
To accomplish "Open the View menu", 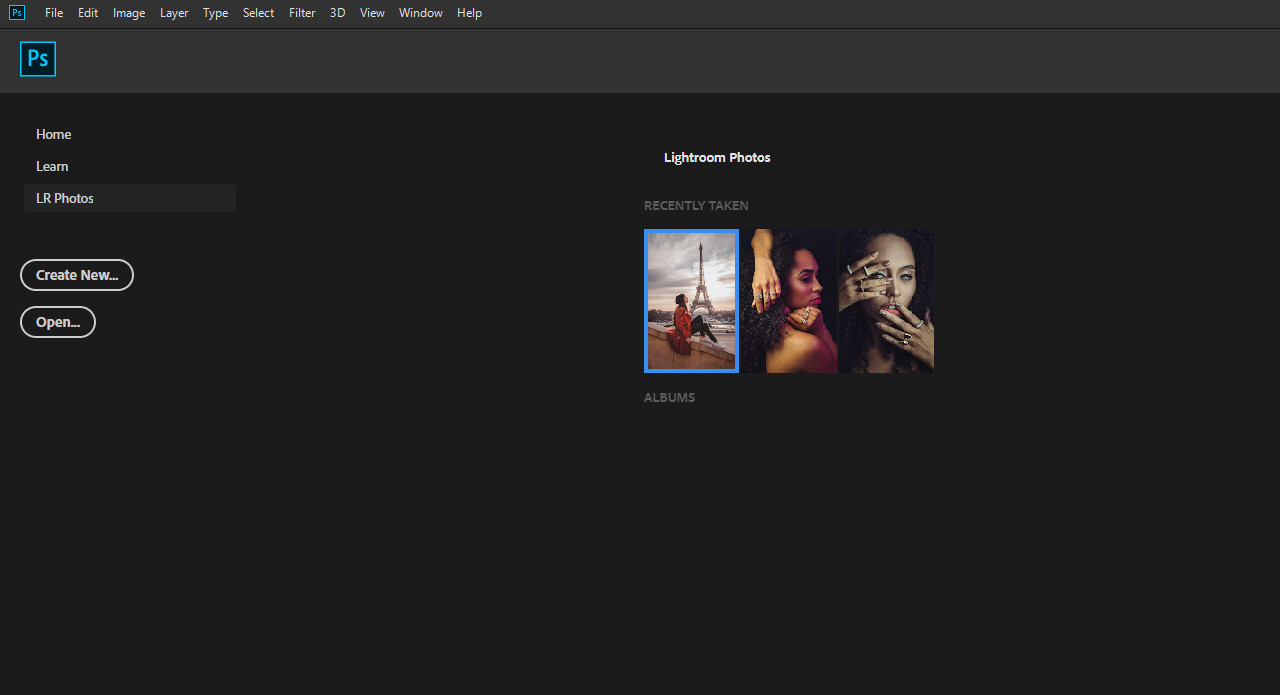I will click(372, 13).
